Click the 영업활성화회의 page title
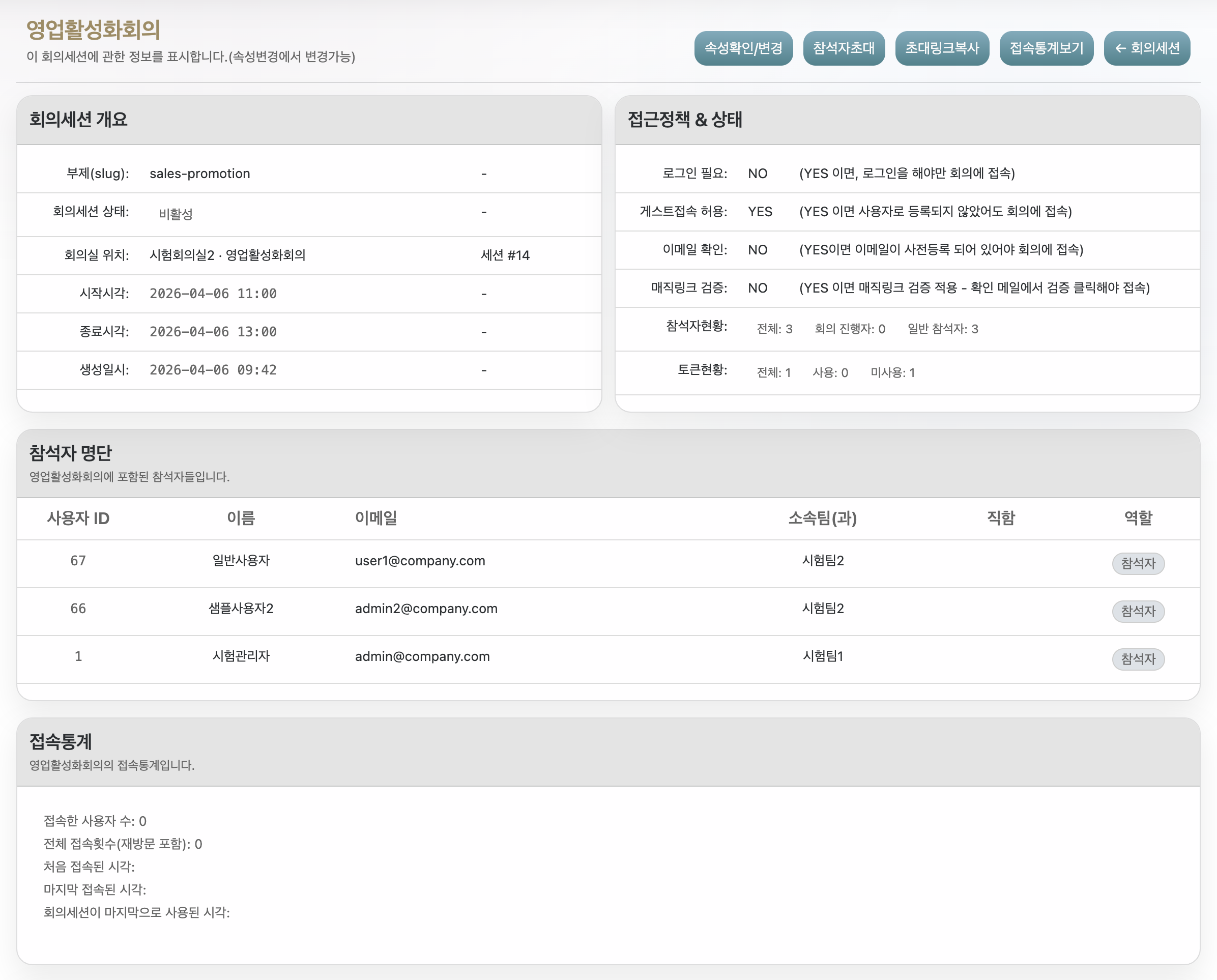Viewport: 1217px width, 980px height. [x=93, y=30]
